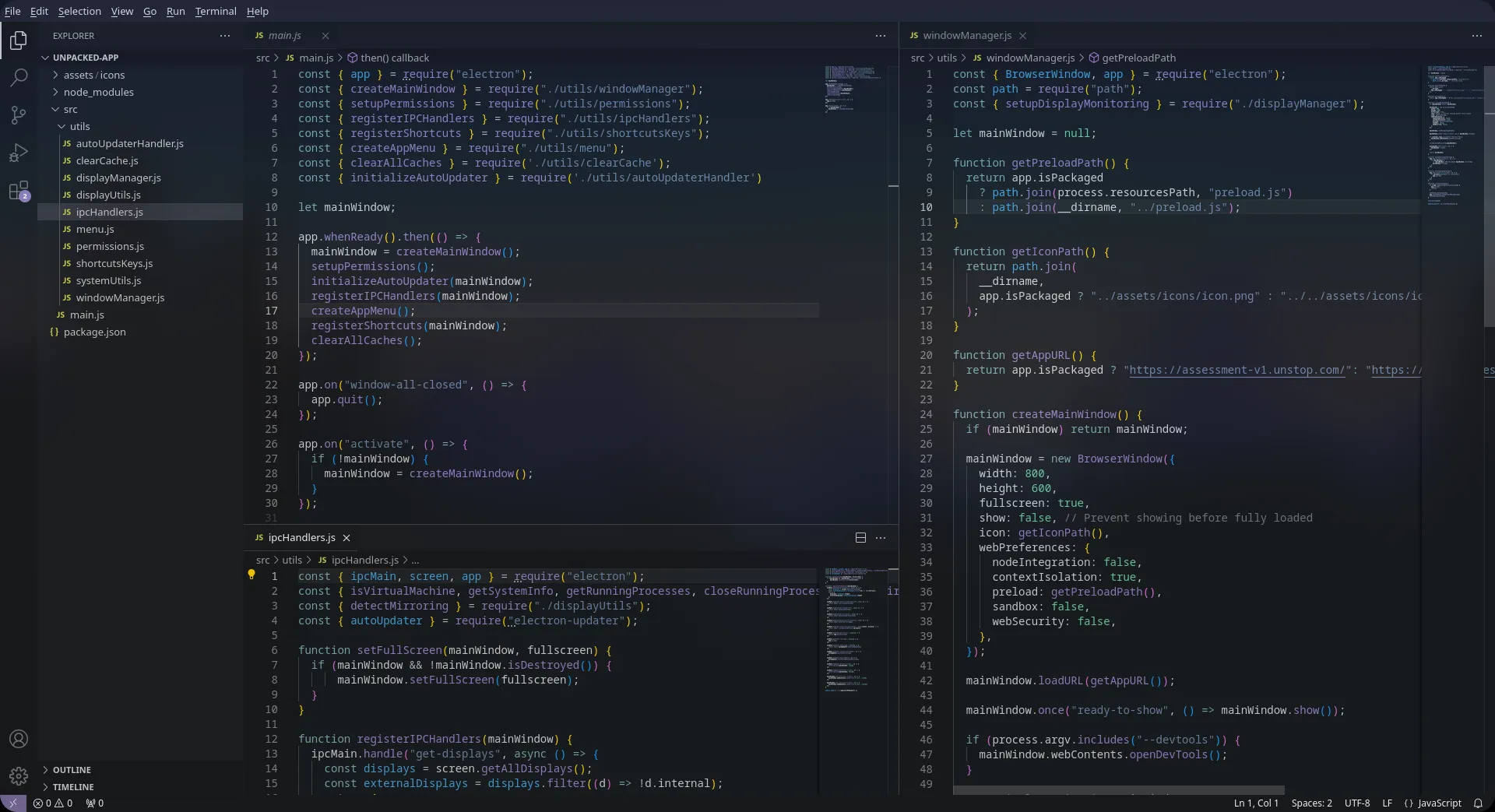Toggle the split editor layout icon
Viewport: 1495px width, 812px height.
click(860, 537)
